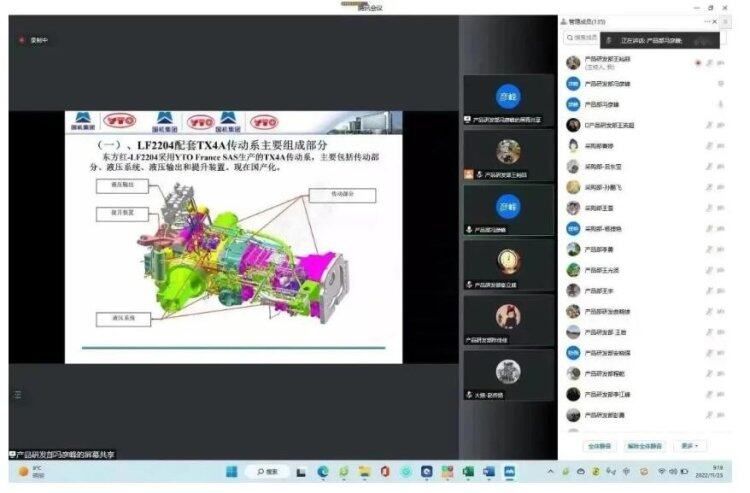
Task: Open Windows Start menu
Action: click(x=232, y=472)
